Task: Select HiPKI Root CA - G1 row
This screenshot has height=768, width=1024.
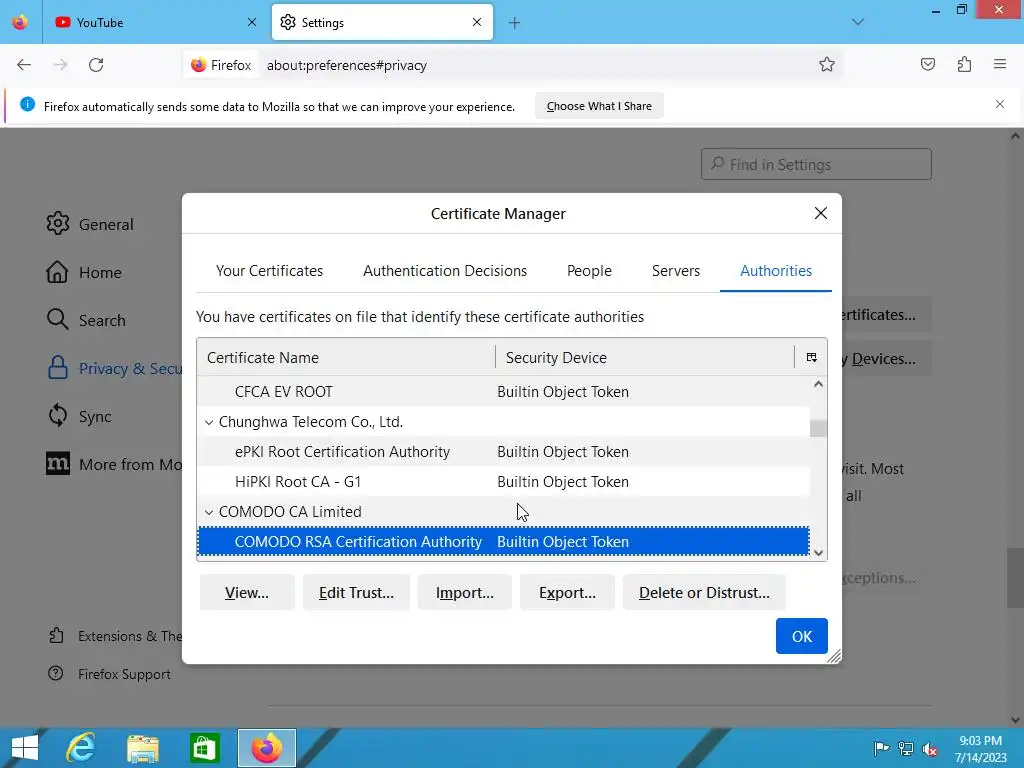Action: [504, 482]
